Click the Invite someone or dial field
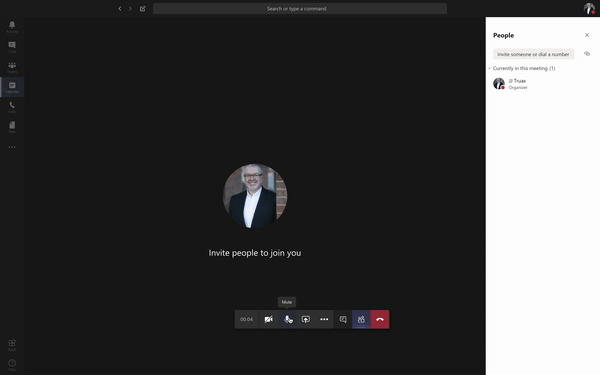This screenshot has width=600, height=375. pos(533,54)
